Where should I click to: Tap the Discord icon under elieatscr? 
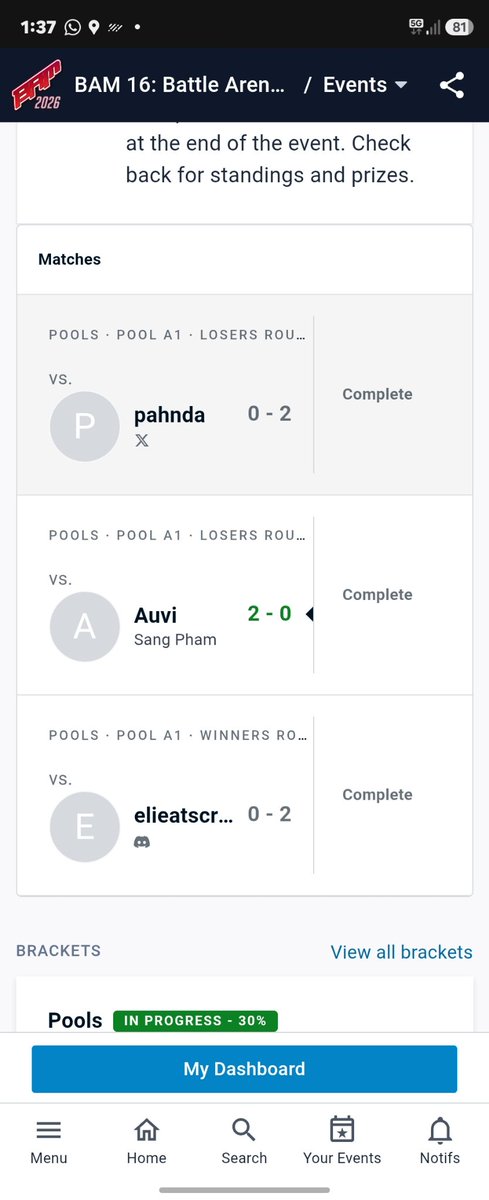pos(142,842)
